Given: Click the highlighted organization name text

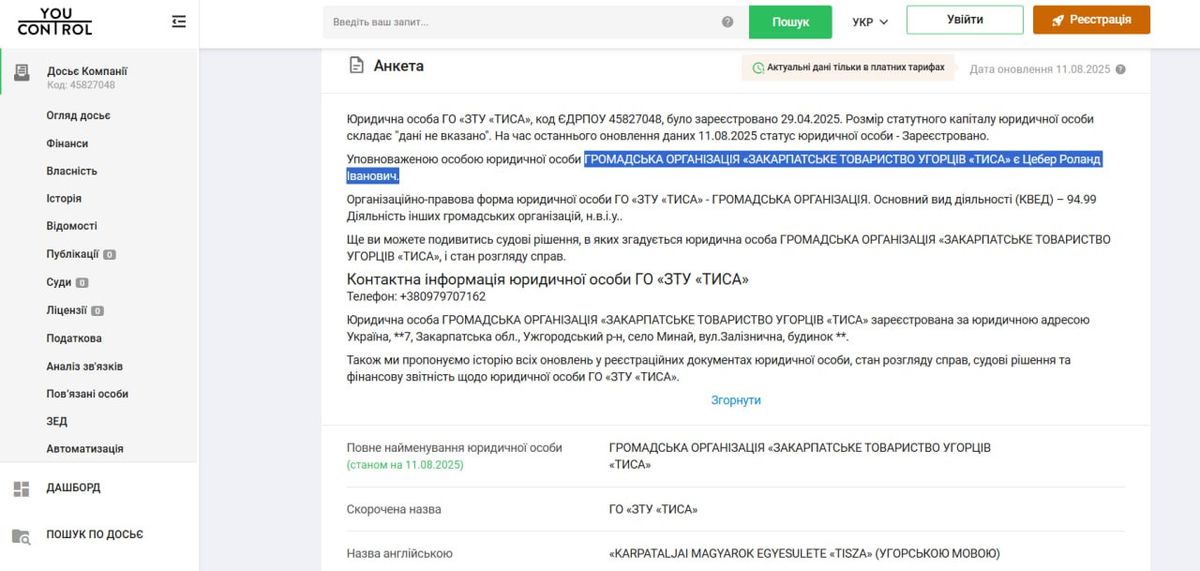Looking at the screenshot, I should [724, 168].
